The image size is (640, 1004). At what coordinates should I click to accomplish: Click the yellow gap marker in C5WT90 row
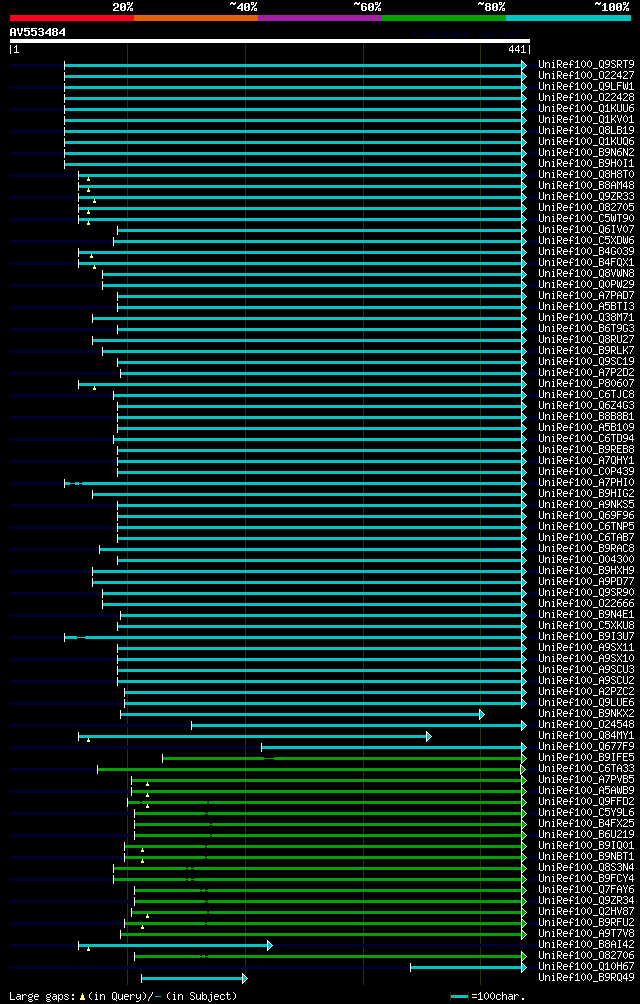[88, 223]
